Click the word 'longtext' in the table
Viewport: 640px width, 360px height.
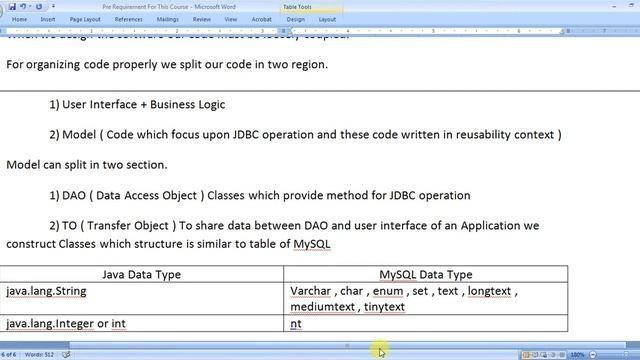489,291
